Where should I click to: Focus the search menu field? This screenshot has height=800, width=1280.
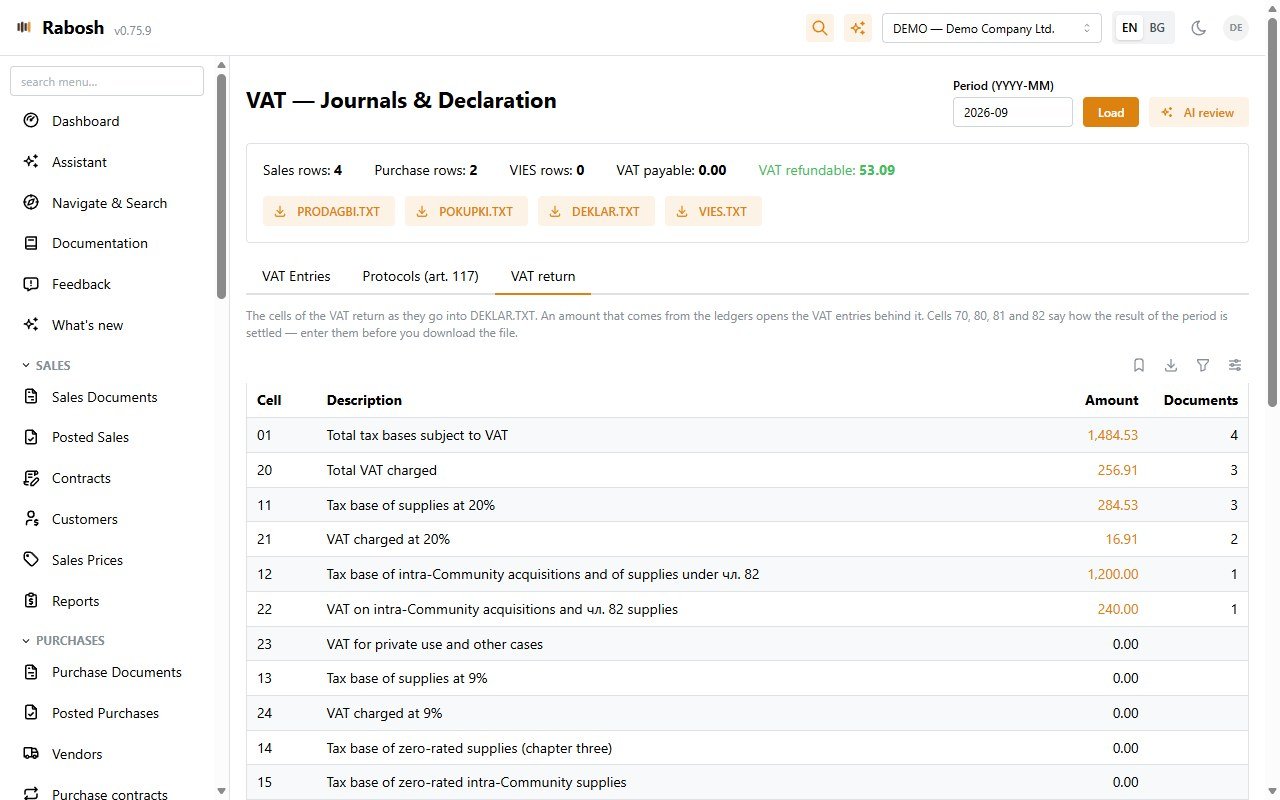[107, 81]
